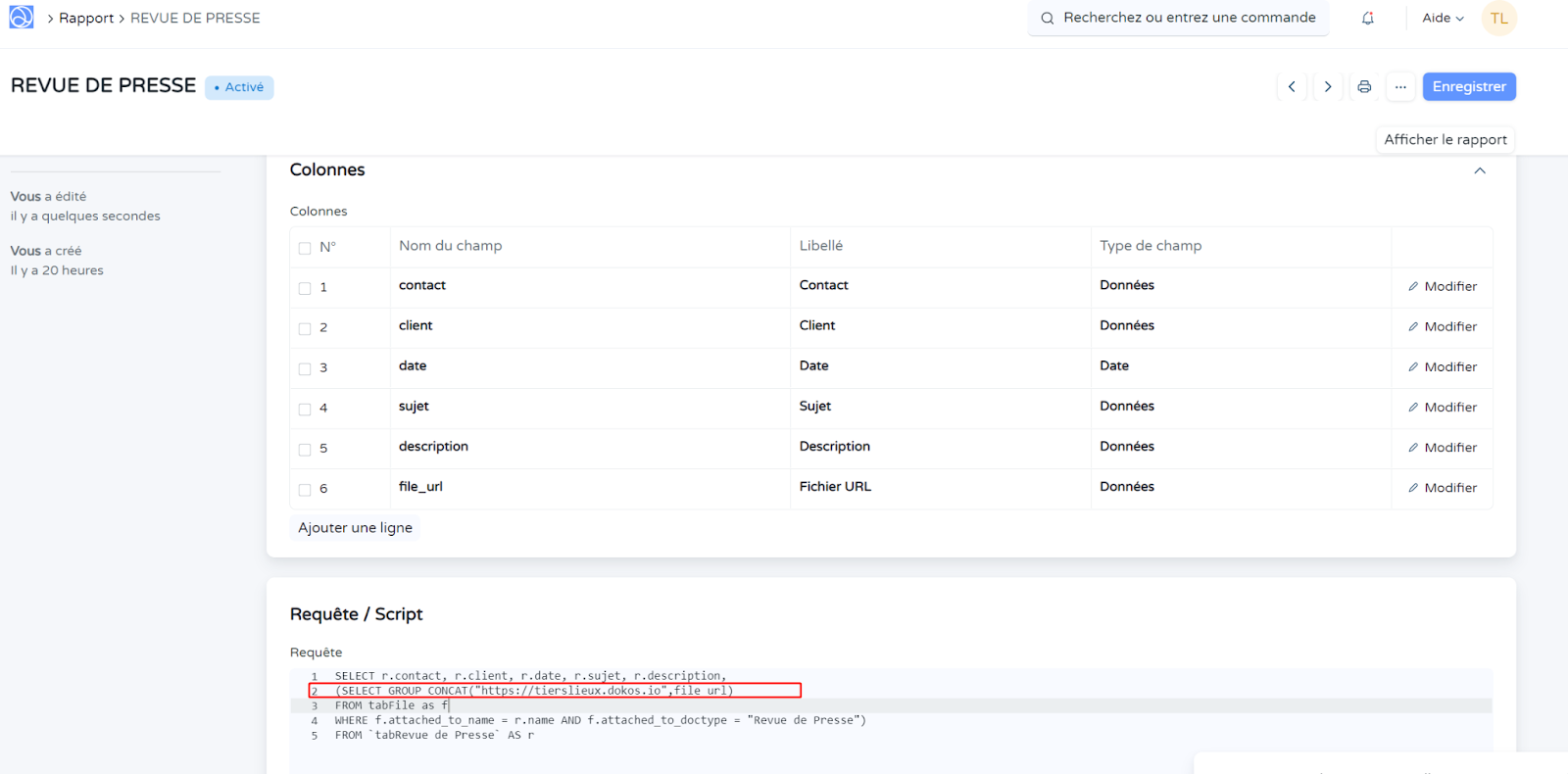This screenshot has height=774, width=1568.
Task: Click the TL user avatar
Action: (x=1498, y=19)
